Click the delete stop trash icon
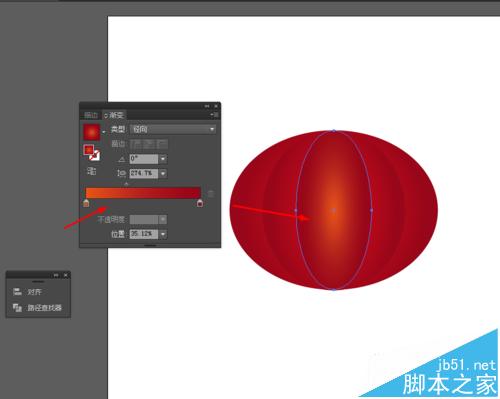Screen dimensions: 500x399 click(x=211, y=194)
